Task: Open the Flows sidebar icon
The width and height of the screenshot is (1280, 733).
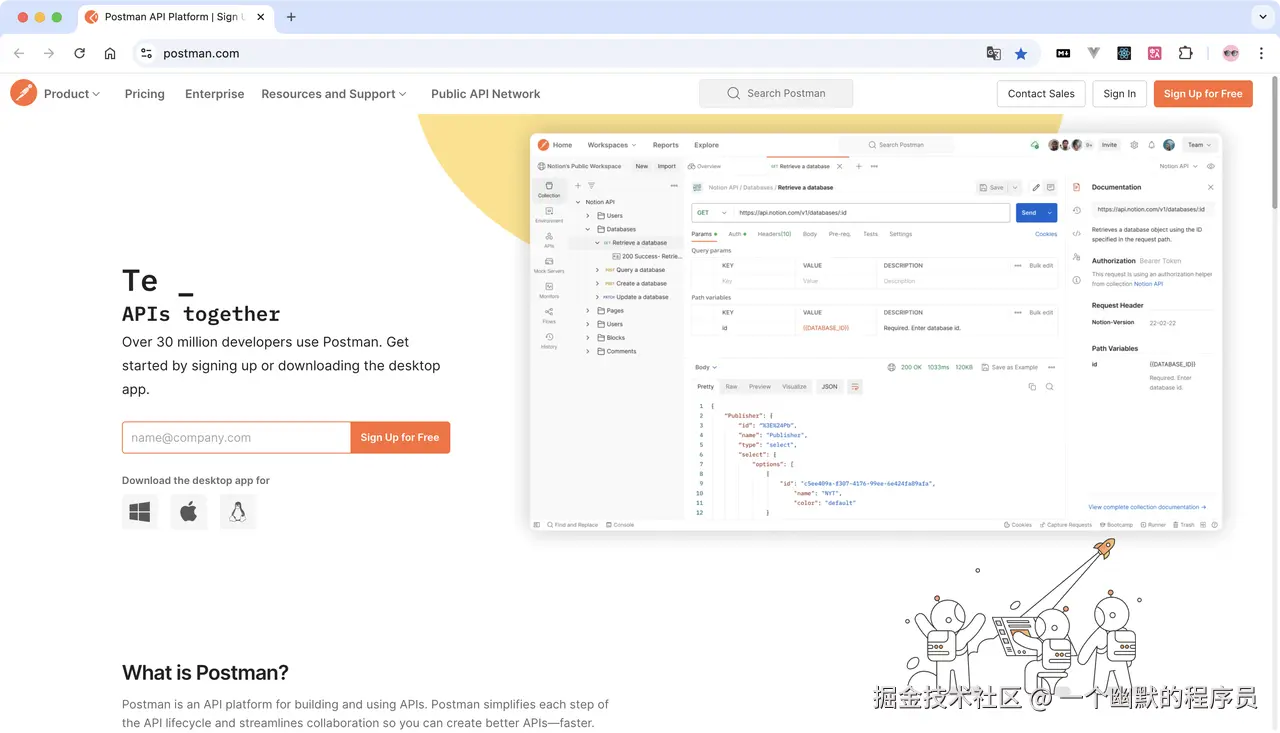Action: tap(549, 313)
